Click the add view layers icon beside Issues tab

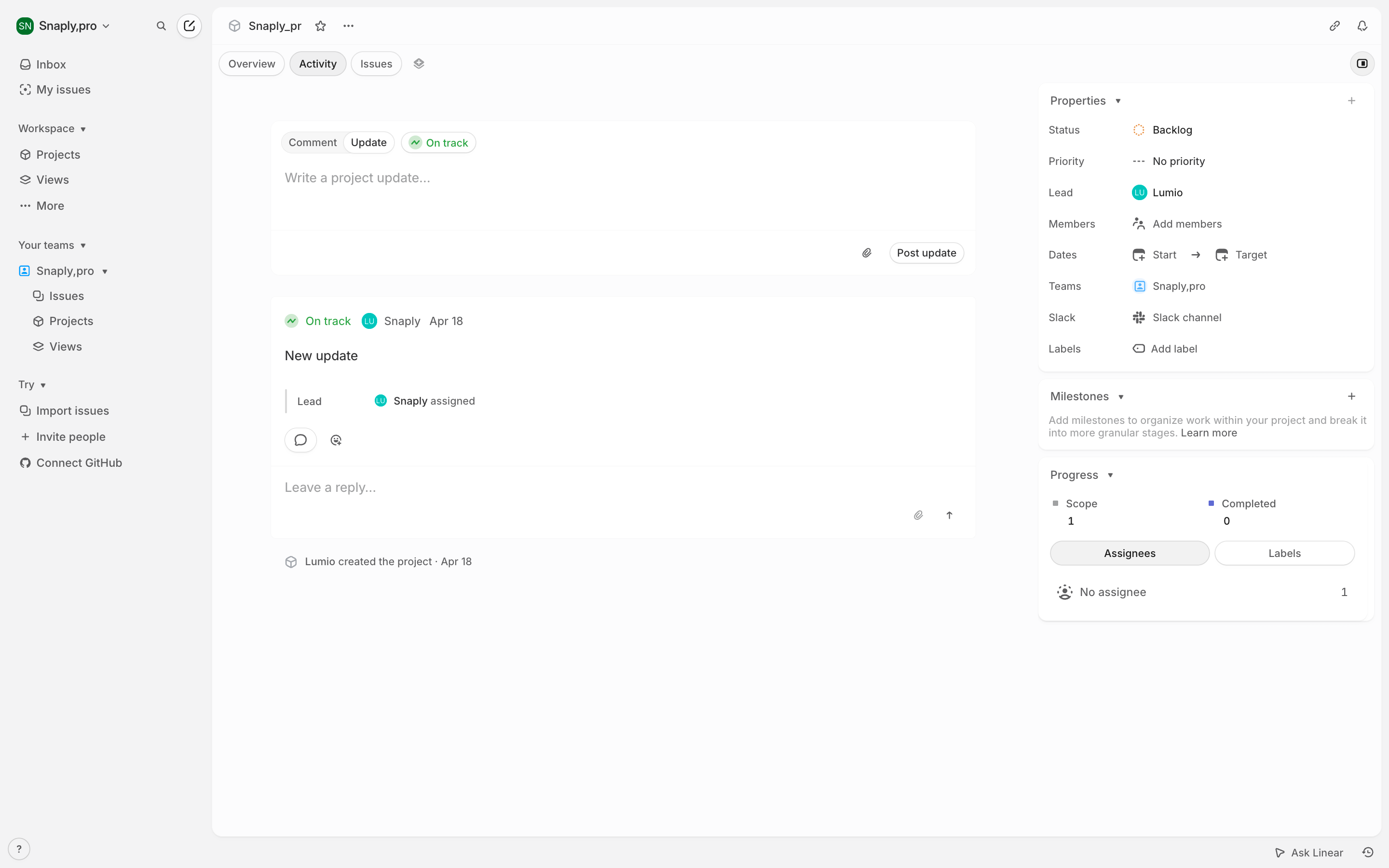pyautogui.click(x=419, y=64)
